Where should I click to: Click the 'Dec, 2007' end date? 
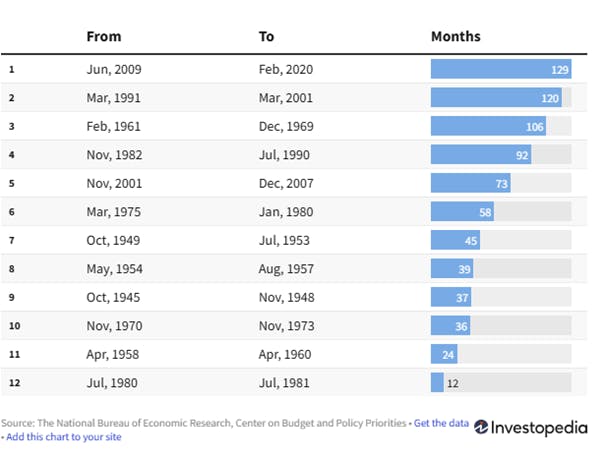(286, 184)
